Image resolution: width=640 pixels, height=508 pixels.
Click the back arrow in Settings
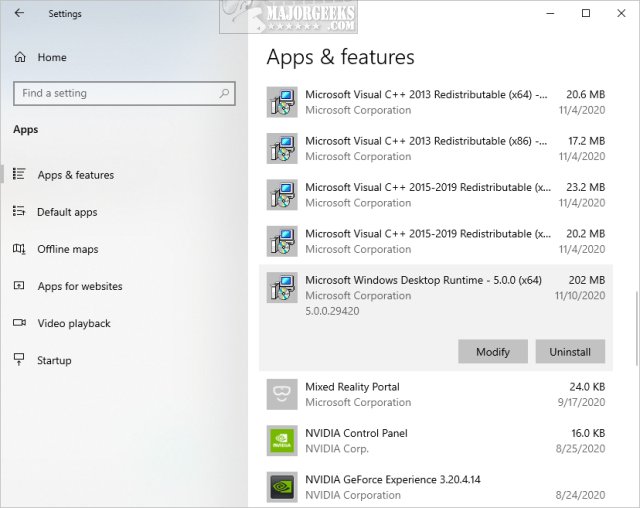click(19, 13)
